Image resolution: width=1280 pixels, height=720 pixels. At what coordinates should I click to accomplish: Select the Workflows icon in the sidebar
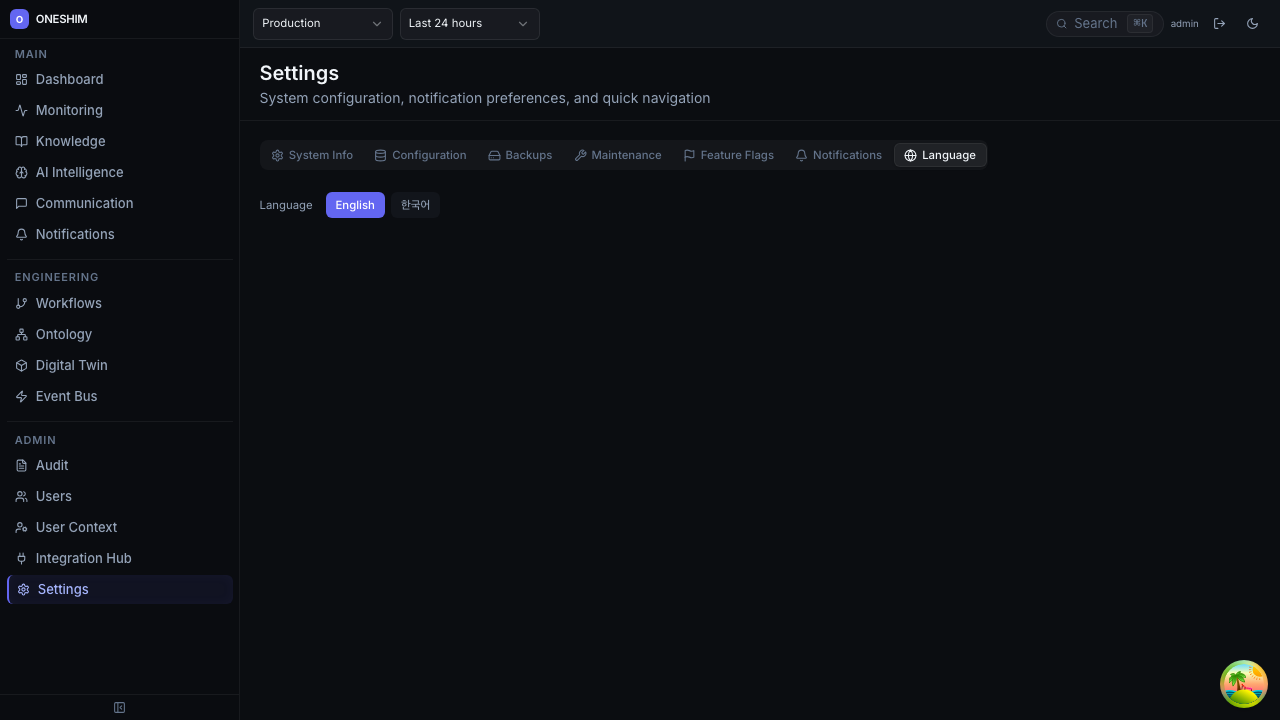21,303
